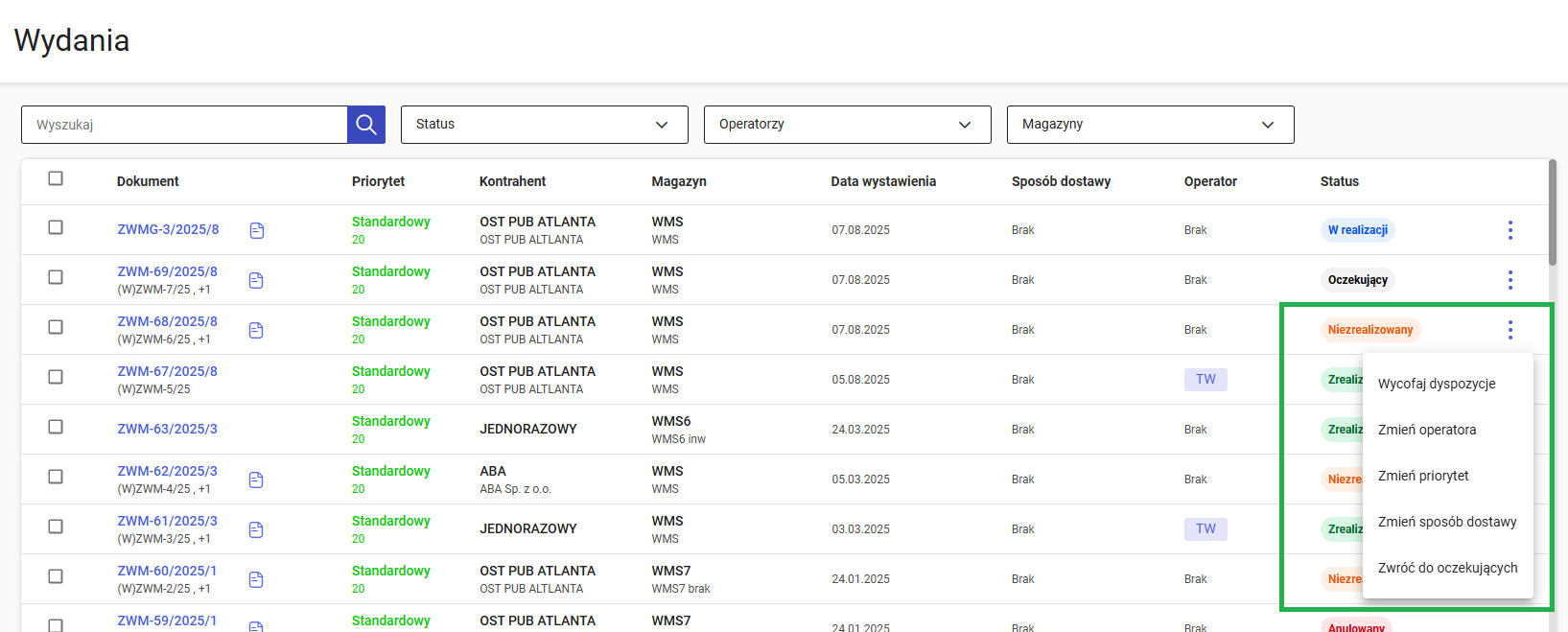Open three-dot menu for ZWMG-3/2025/8 row
The image size is (1568, 632).
pyautogui.click(x=1509, y=230)
